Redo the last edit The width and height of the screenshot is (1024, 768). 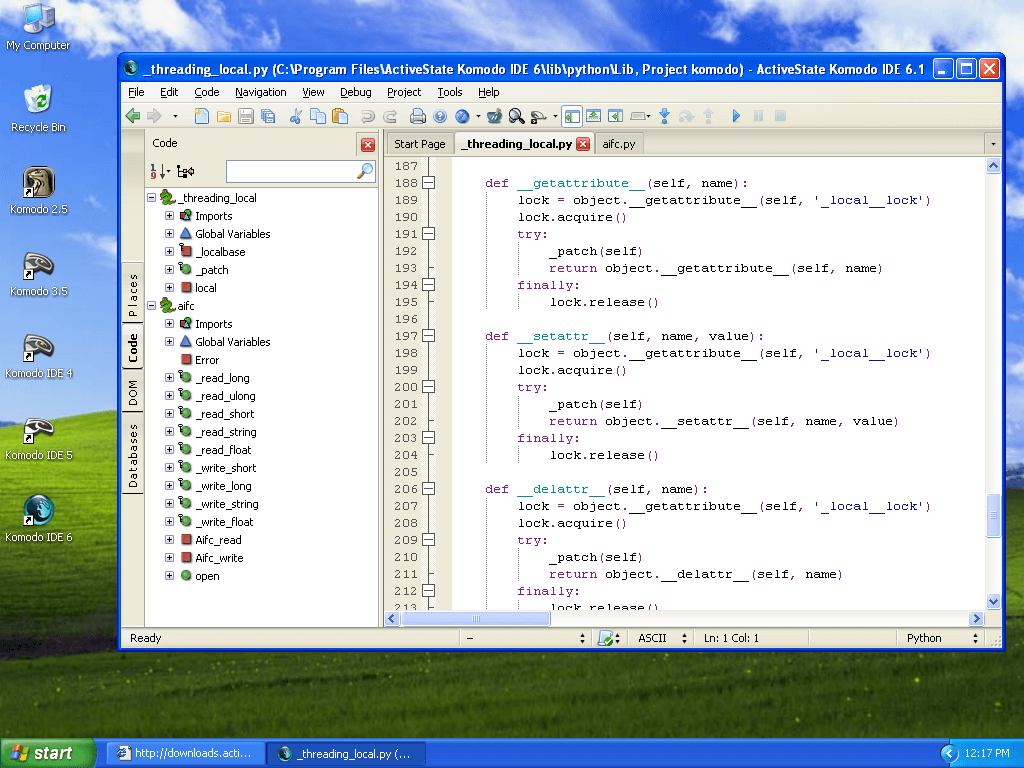point(390,116)
